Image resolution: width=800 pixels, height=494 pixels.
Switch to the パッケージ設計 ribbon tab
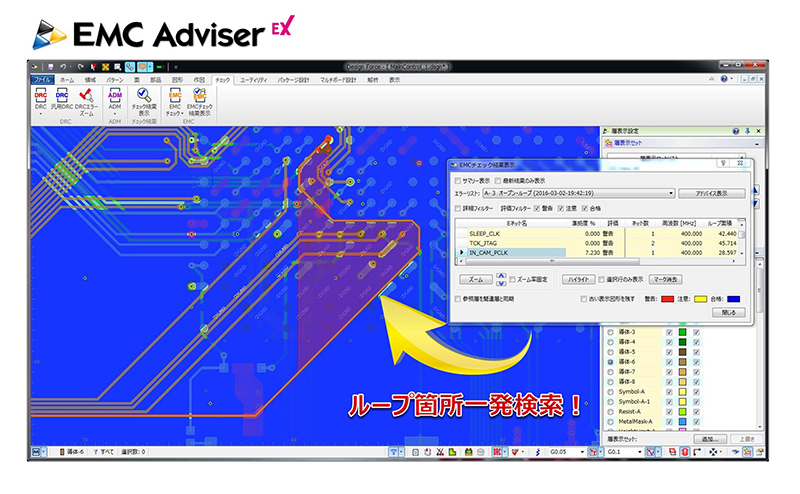[293, 80]
